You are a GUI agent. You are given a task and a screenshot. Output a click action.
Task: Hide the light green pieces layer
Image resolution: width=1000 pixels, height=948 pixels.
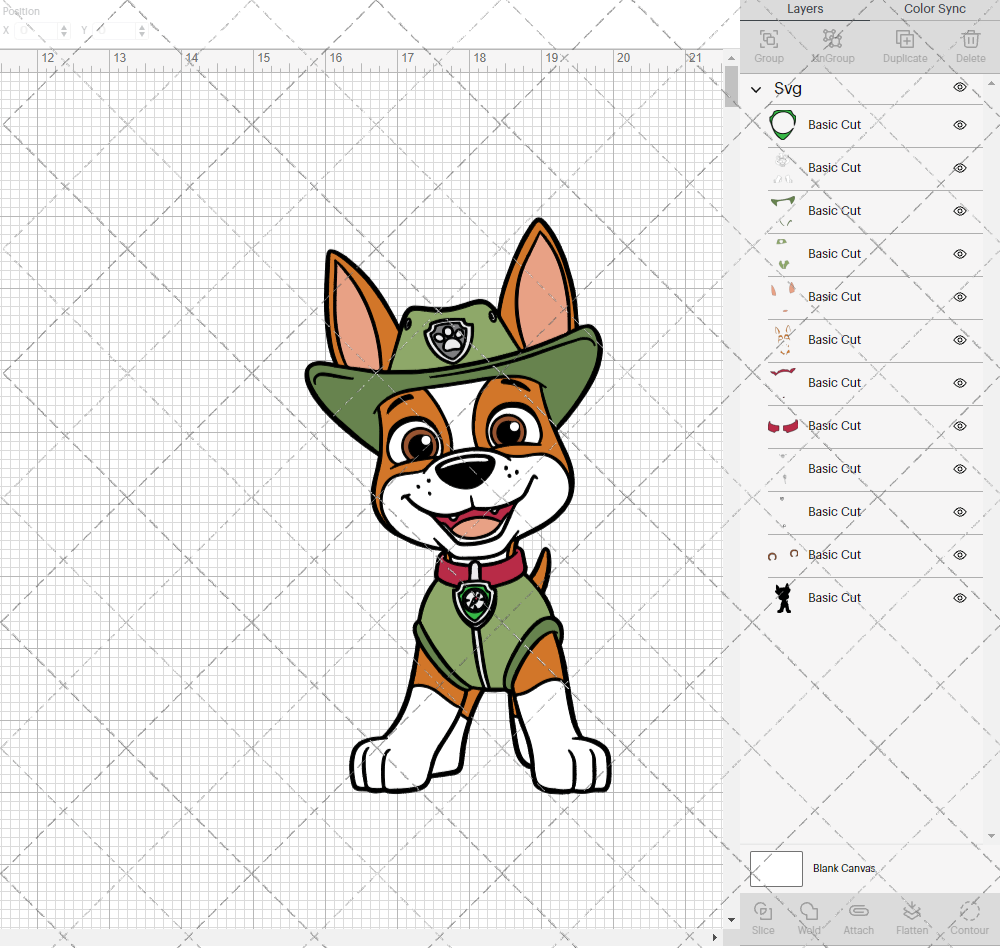[x=960, y=253]
